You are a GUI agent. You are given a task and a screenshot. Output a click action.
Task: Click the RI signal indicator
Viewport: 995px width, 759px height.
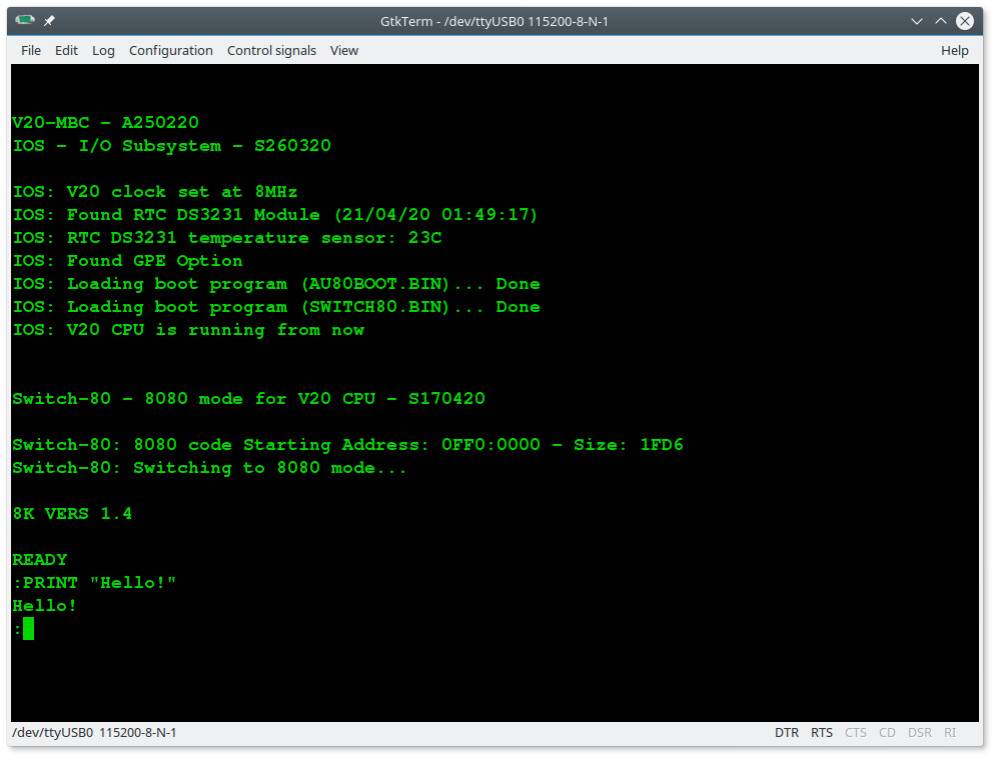click(950, 733)
